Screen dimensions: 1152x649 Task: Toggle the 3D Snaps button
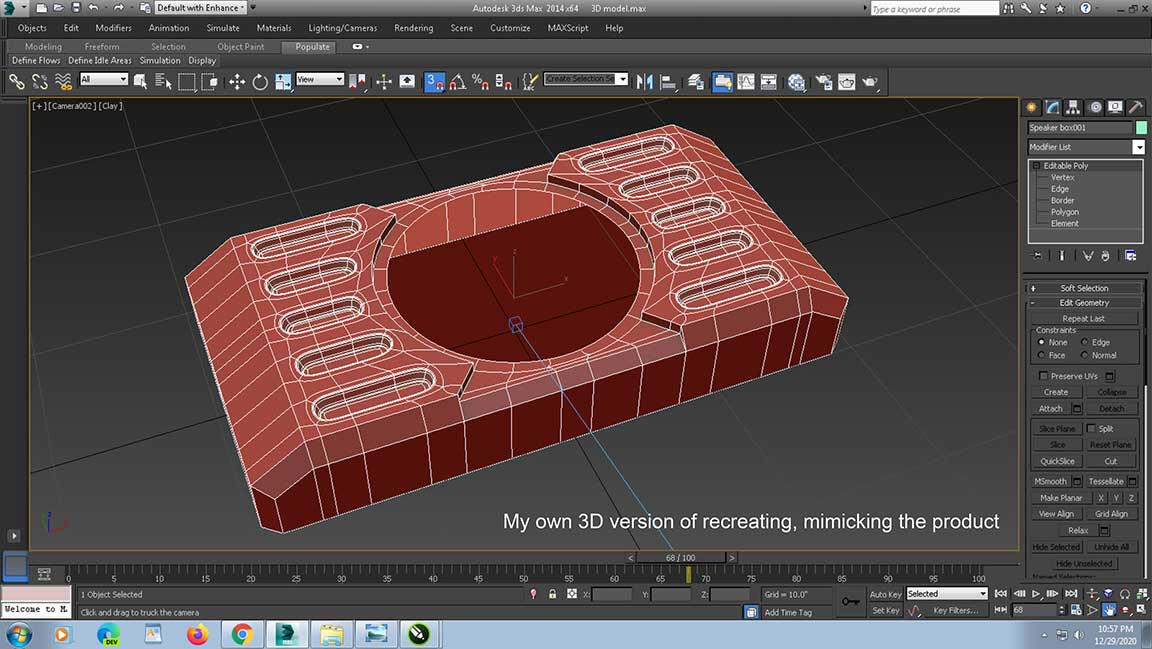click(x=434, y=82)
